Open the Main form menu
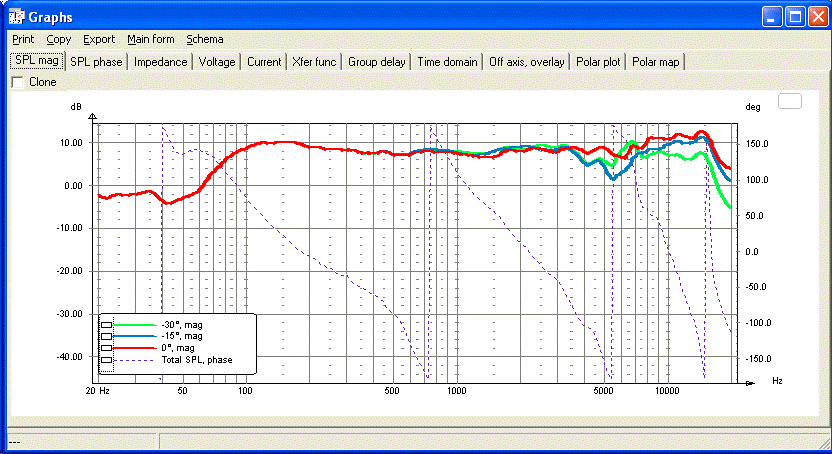This screenshot has height=454, width=832. pyautogui.click(x=151, y=39)
